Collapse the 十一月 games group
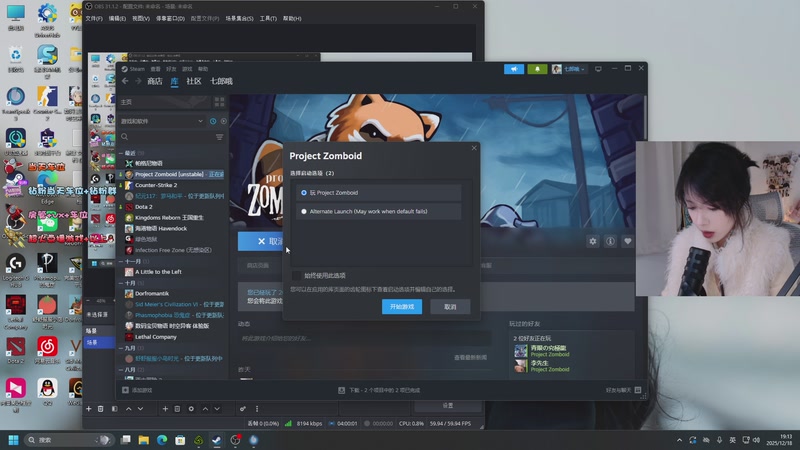The width and height of the screenshot is (800, 450). click(x=121, y=261)
